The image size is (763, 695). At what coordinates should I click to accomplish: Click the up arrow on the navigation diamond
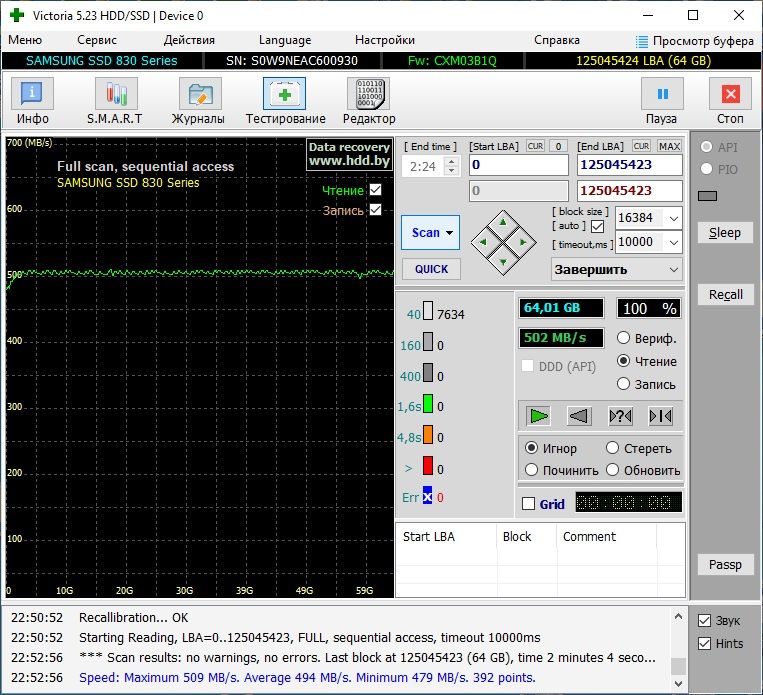pyautogui.click(x=503, y=223)
